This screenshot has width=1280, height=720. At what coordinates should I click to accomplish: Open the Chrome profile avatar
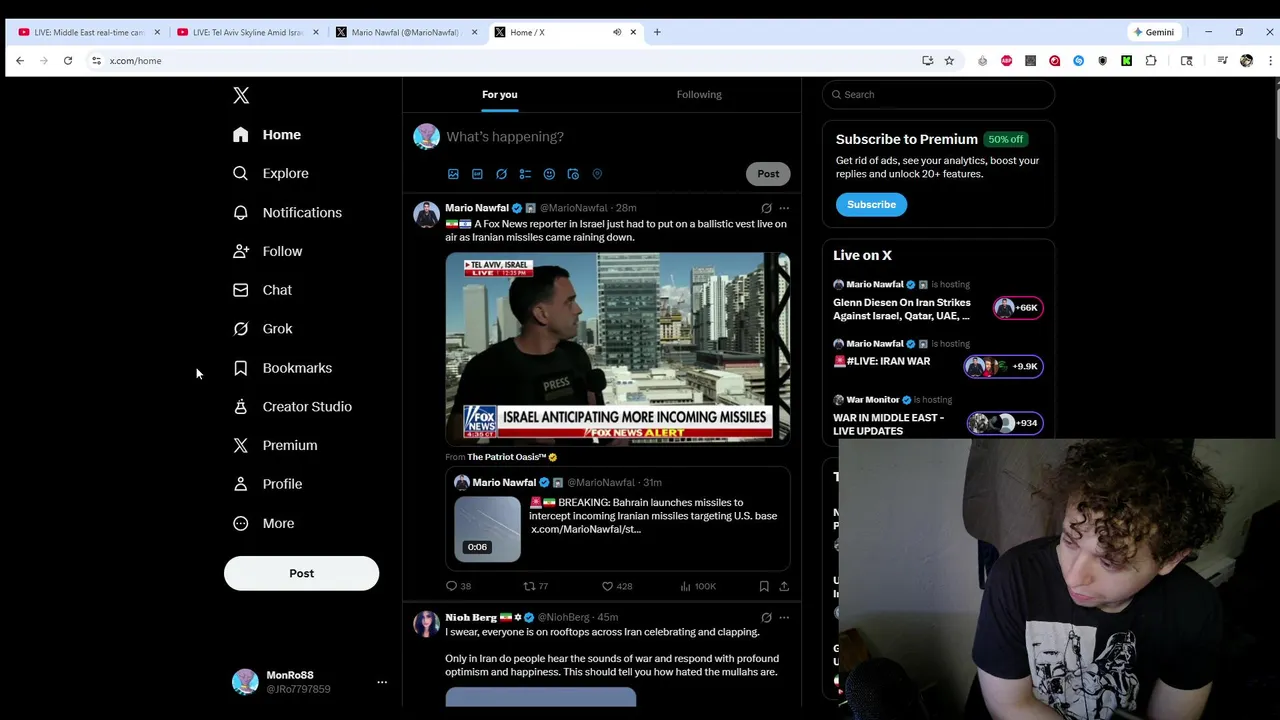[1246, 61]
